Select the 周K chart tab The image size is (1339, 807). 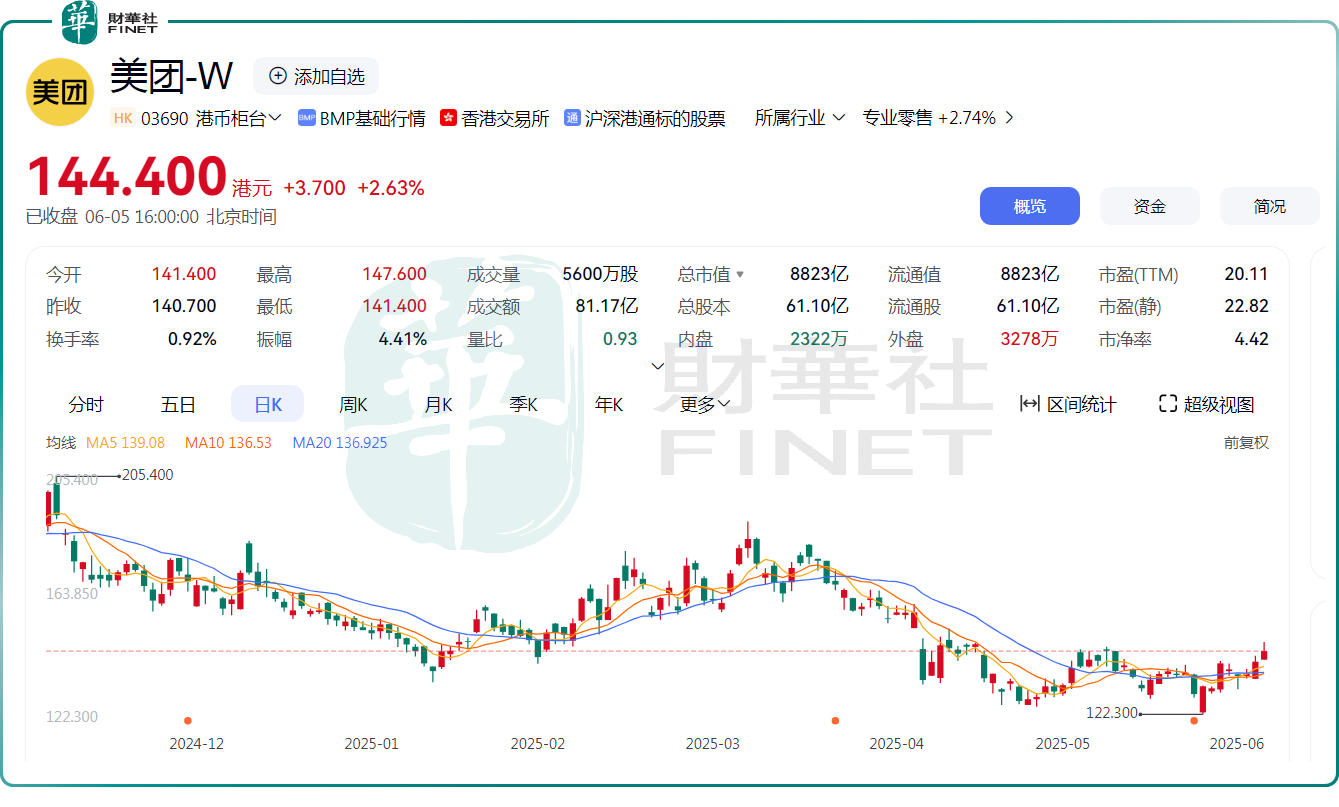click(353, 404)
